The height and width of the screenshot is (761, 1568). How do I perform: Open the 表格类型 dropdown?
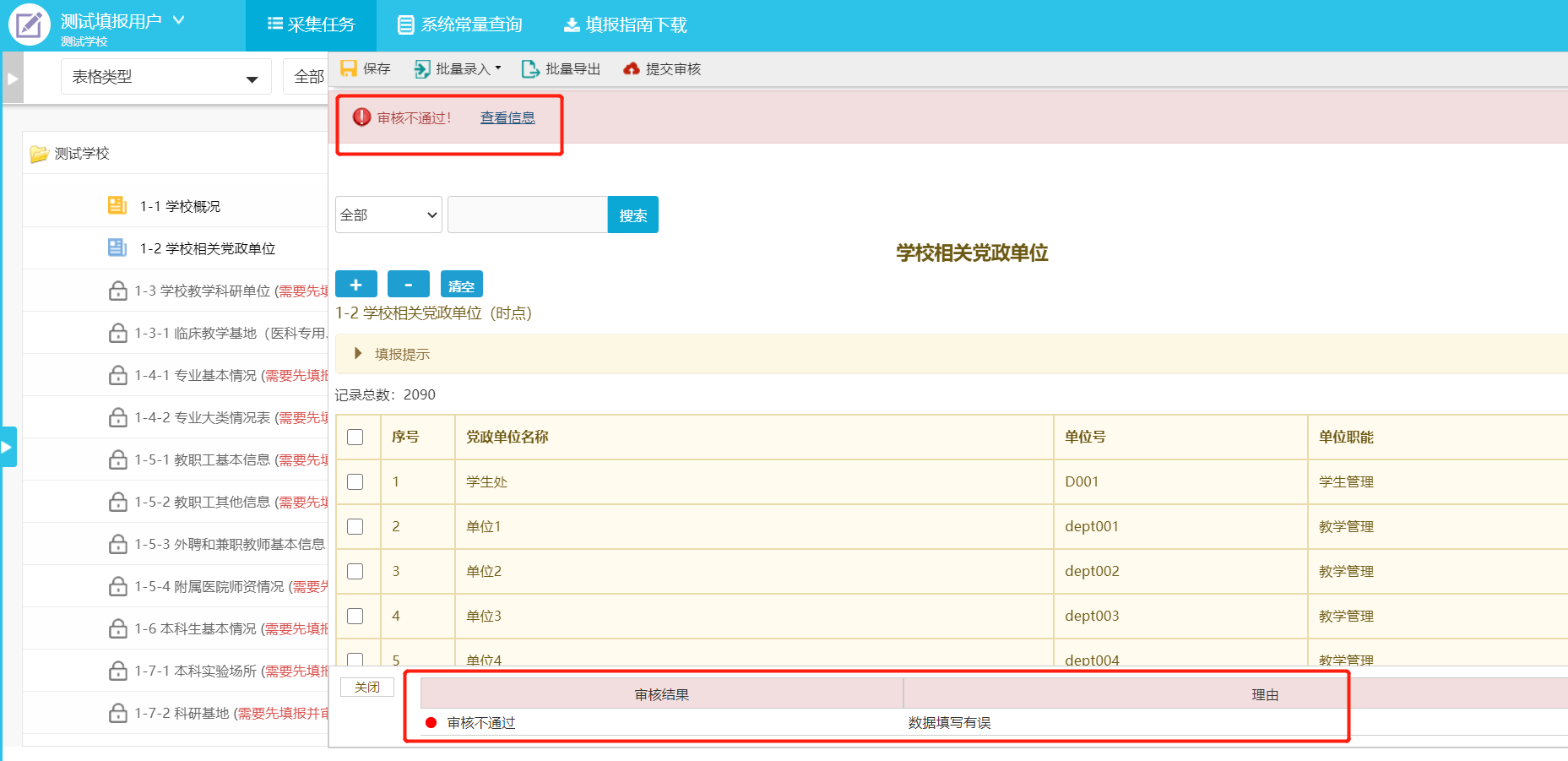165,78
